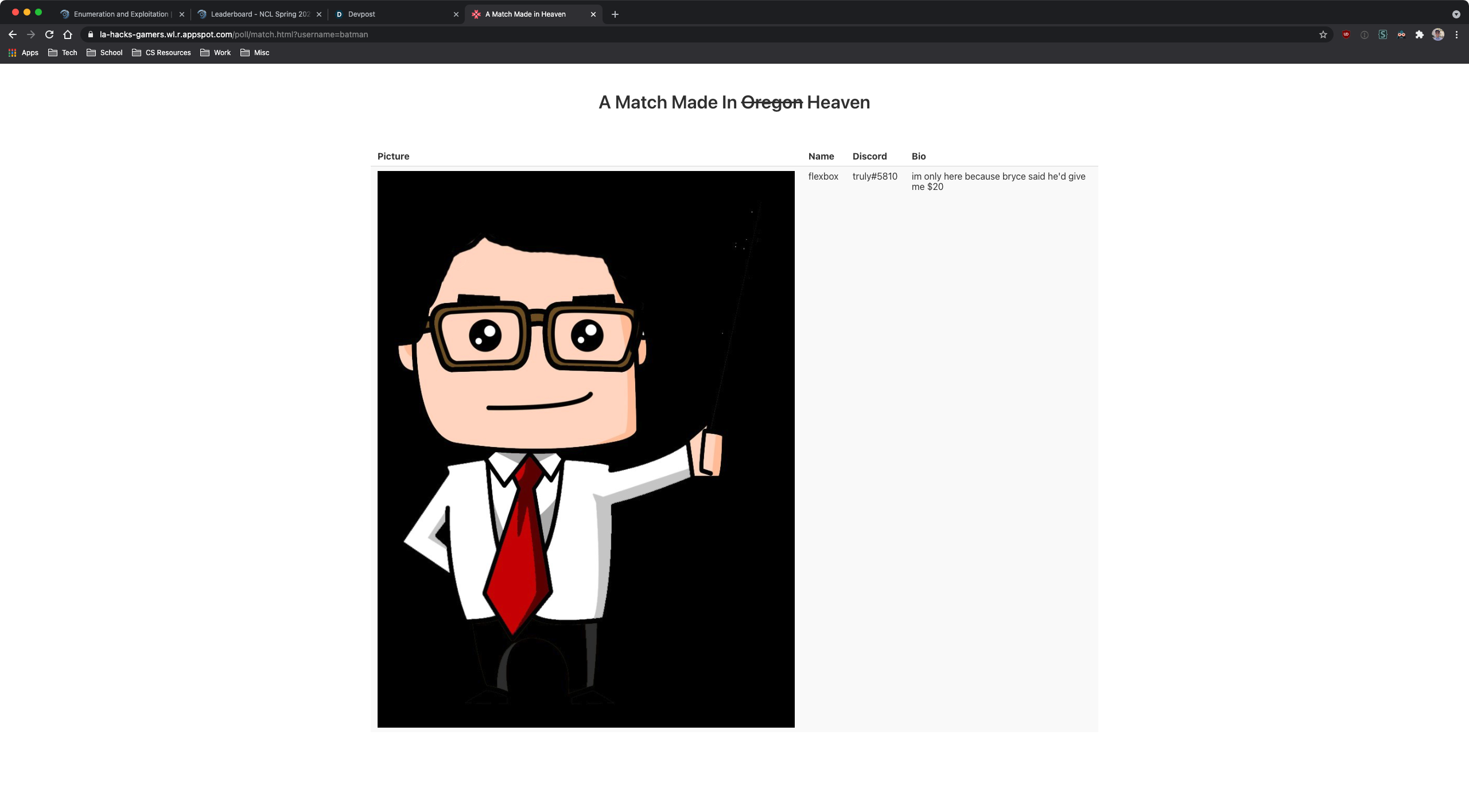Open the Extensions puzzle piece menu
1469x812 pixels.
coord(1420,34)
